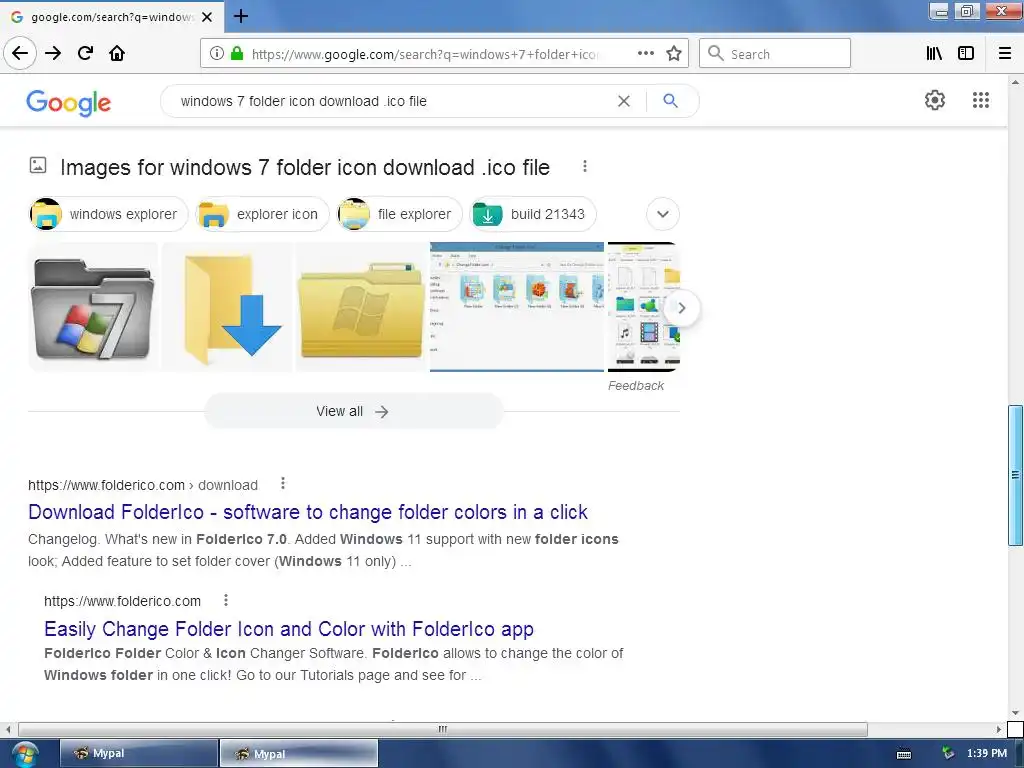Open the on-screen keyboard tray icon
1024x768 pixels.
[904, 754]
